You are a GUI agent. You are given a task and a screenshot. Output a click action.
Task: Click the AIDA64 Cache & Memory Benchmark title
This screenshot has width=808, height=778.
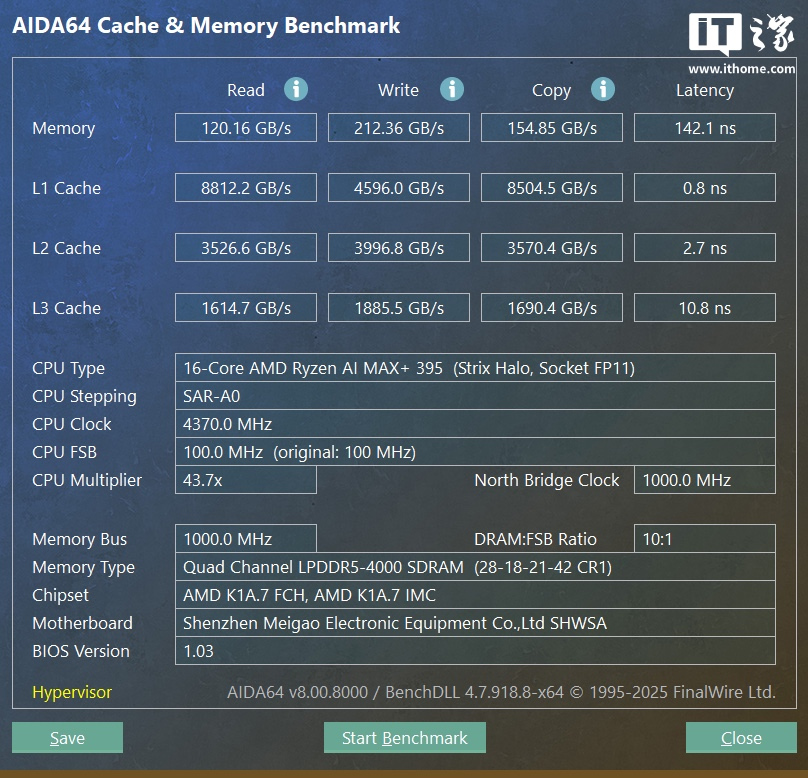[206, 25]
